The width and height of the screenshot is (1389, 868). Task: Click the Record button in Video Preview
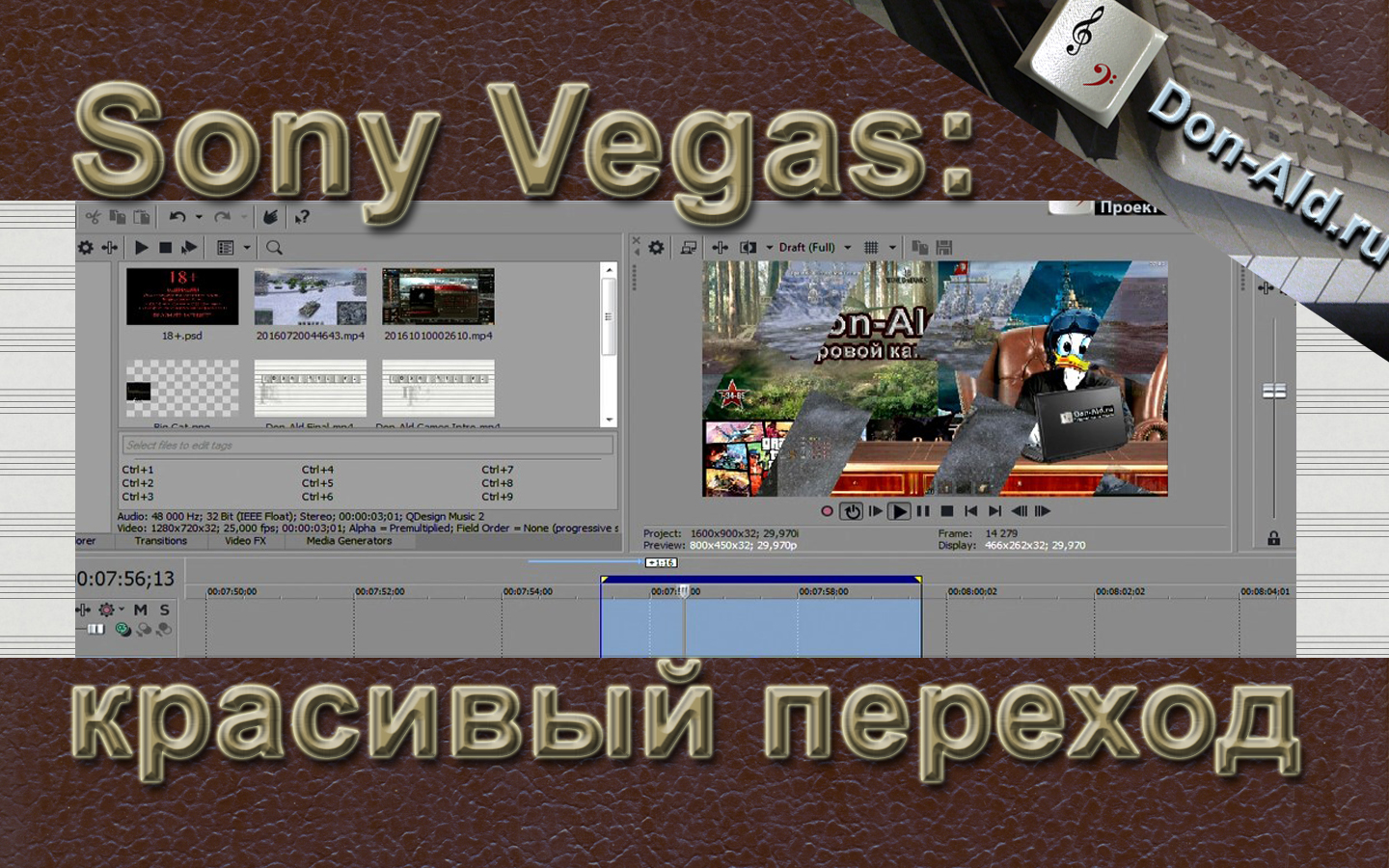tap(827, 511)
